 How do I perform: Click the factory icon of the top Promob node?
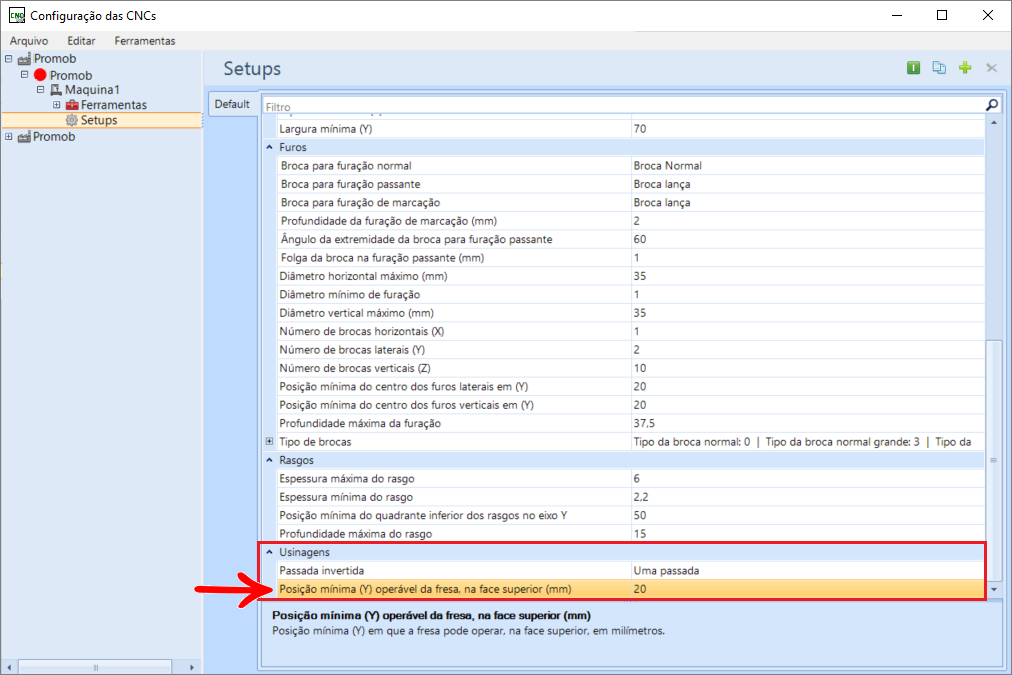click(25, 59)
